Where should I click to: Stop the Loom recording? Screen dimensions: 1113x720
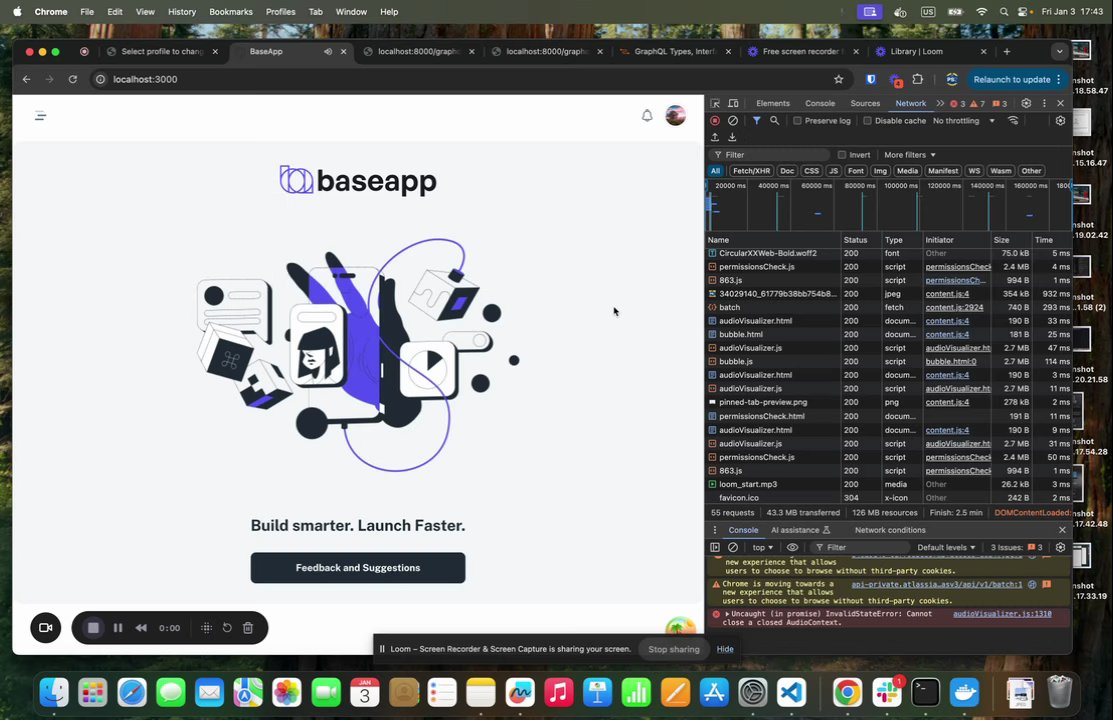point(93,628)
